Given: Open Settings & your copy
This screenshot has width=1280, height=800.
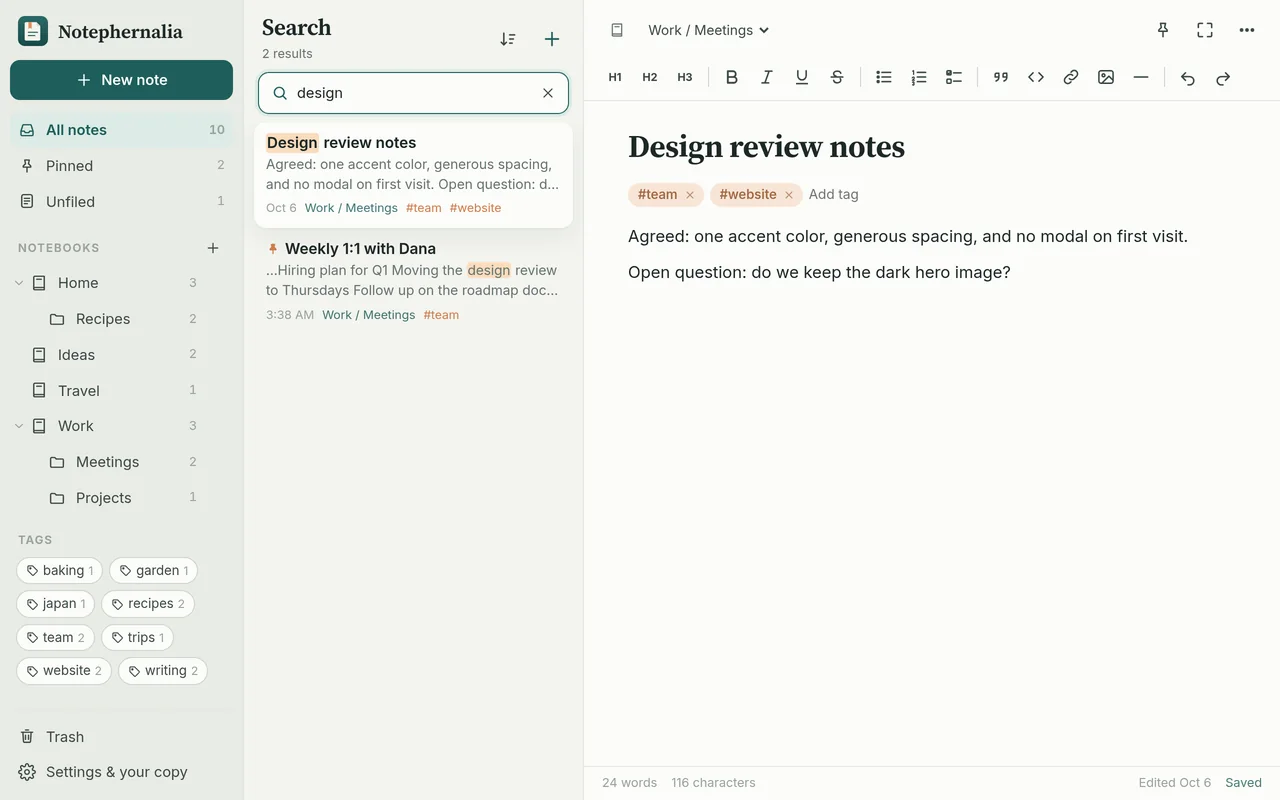Looking at the screenshot, I should 121,772.
